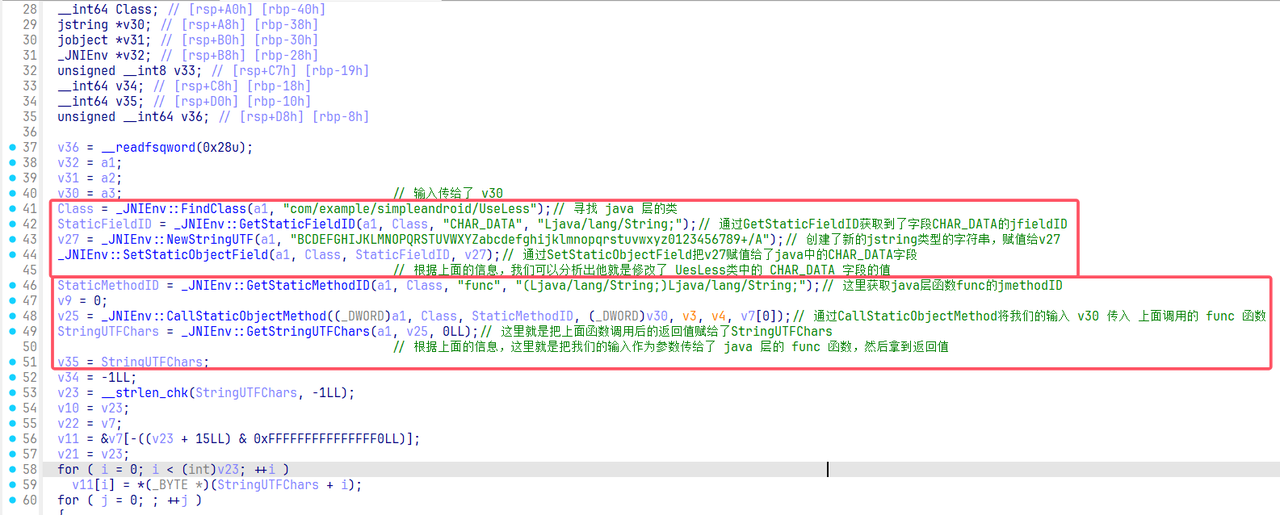Click the blue dot on line 60

11,500
